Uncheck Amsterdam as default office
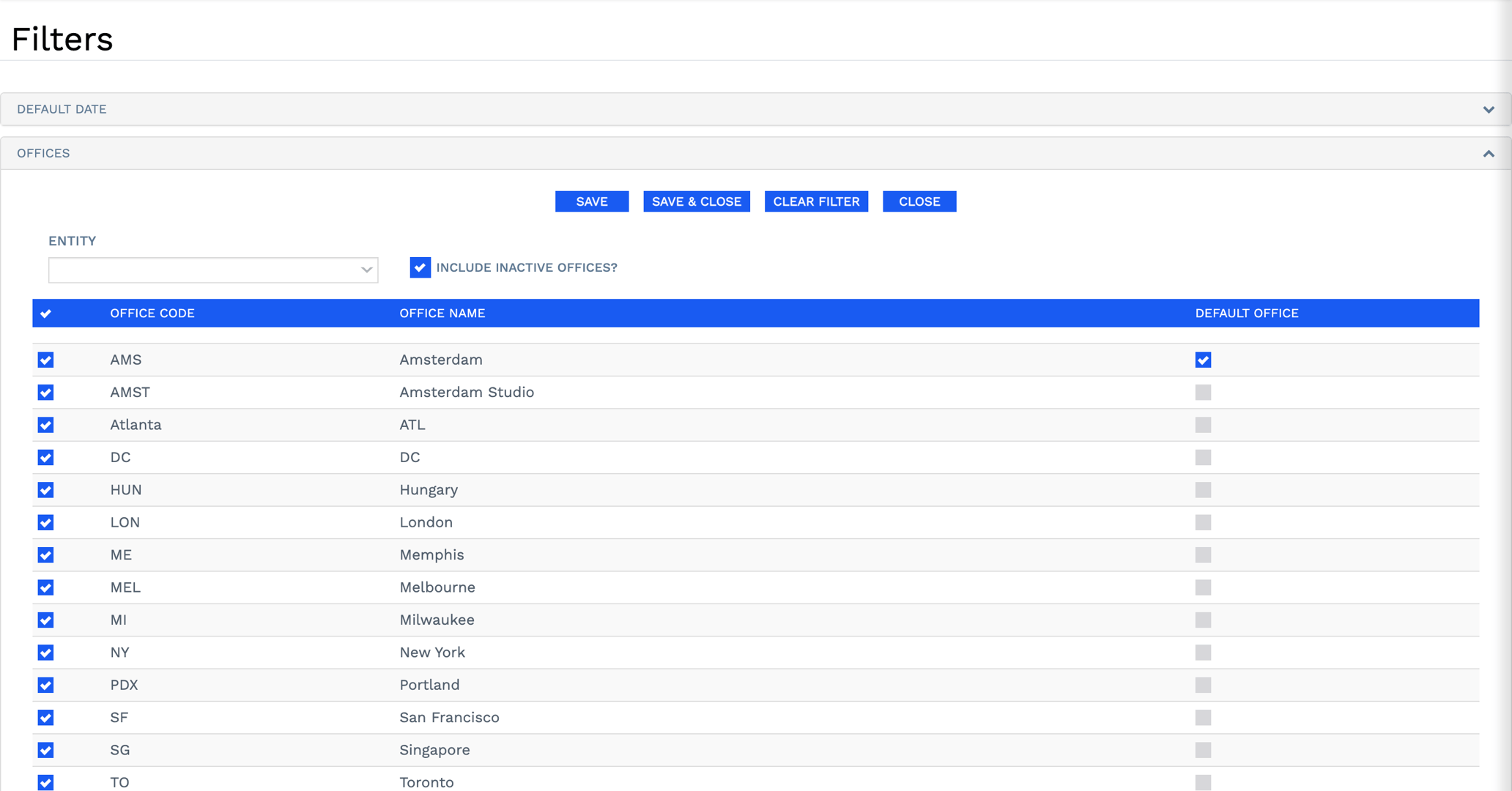Image resolution: width=1512 pixels, height=791 pixels. (x=1203, y=360)
